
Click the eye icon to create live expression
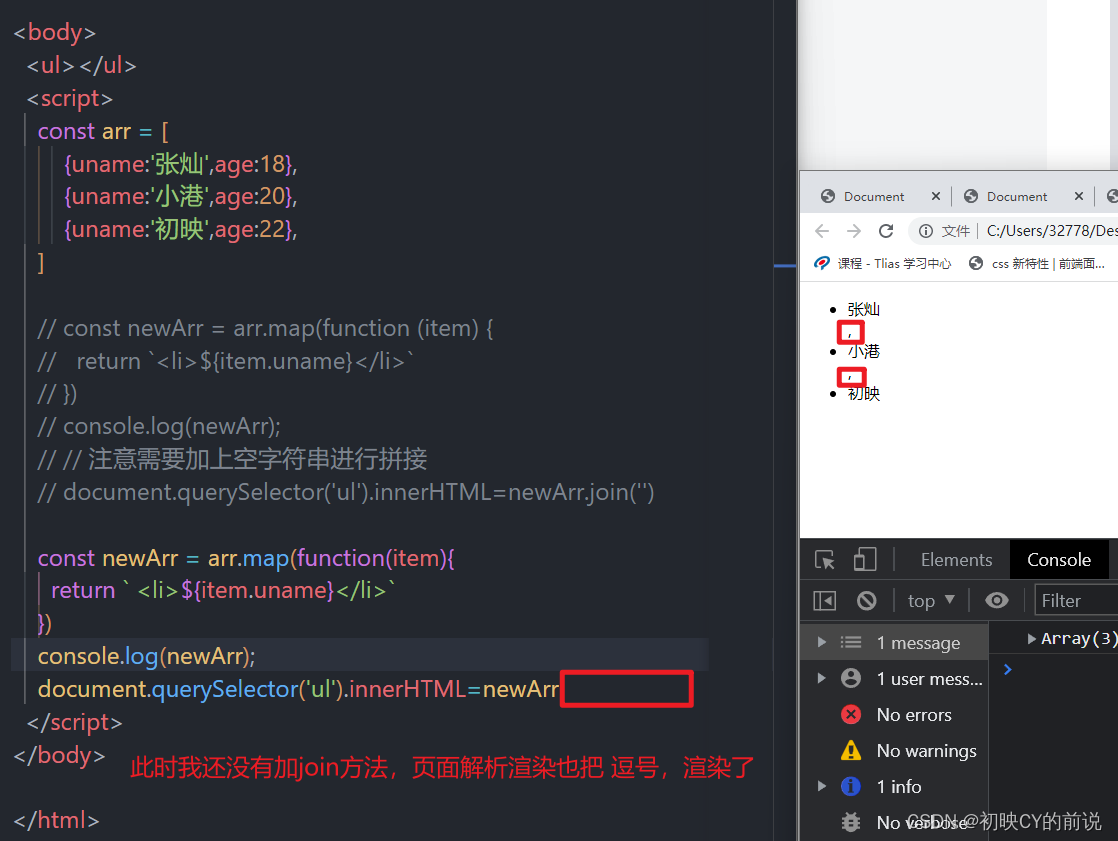996,600
